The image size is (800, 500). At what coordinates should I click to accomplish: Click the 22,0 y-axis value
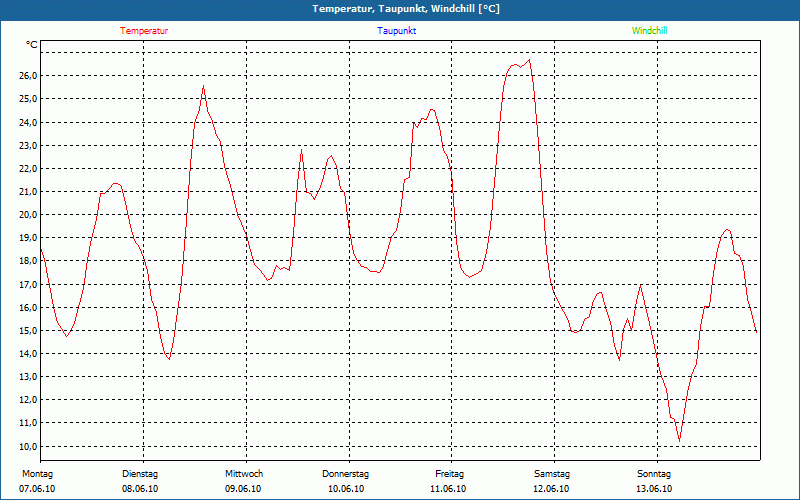point(29,168)
